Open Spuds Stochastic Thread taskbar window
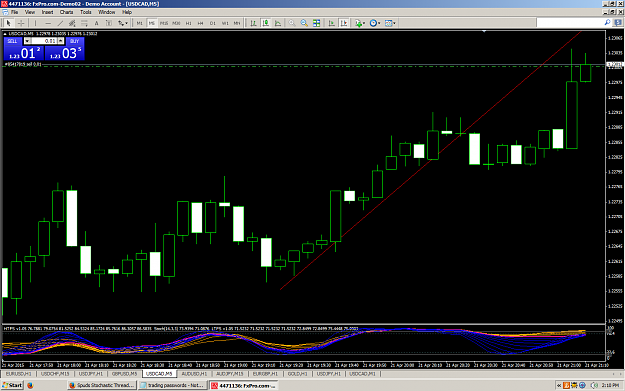This screenshot has height=391, width=625. click(x=101, y=385)
